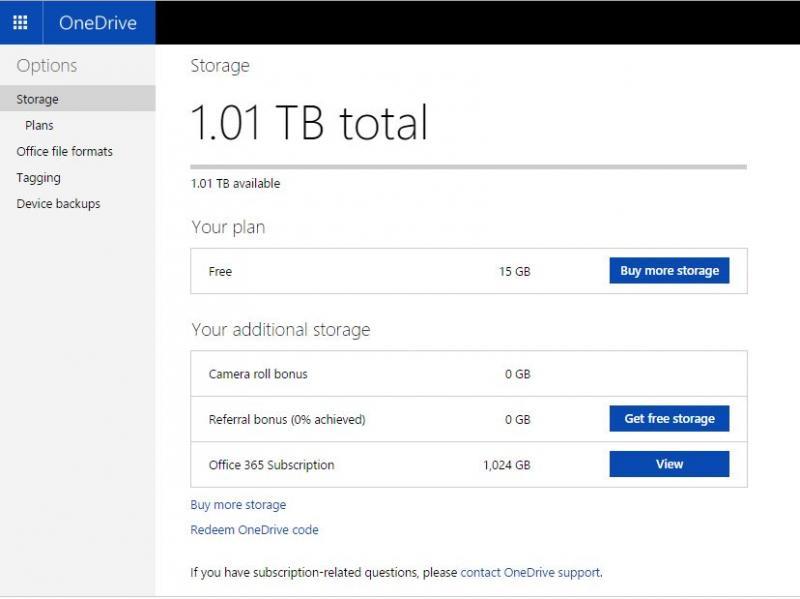Click the Storage page heading
800x599 pixels.
click(220, 66)
